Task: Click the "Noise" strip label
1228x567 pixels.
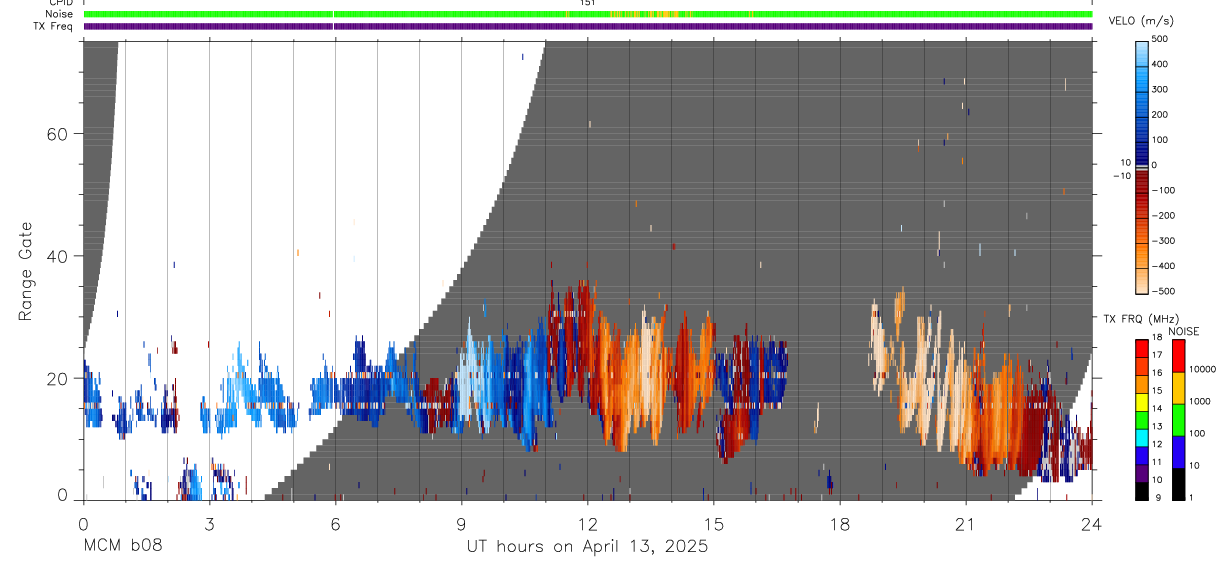Action: 58,14
